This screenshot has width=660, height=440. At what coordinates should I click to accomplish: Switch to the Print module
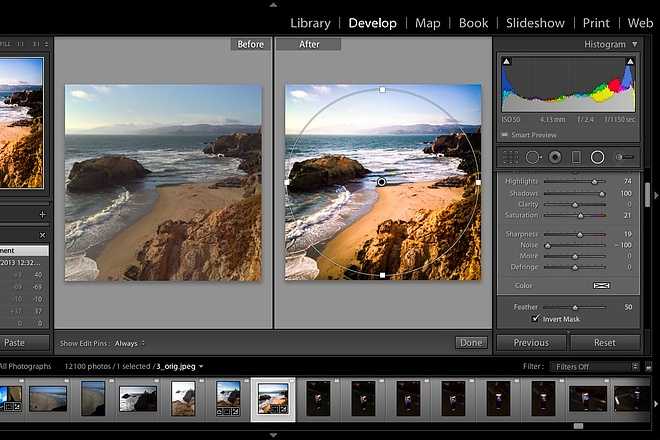tap(596, 23)
